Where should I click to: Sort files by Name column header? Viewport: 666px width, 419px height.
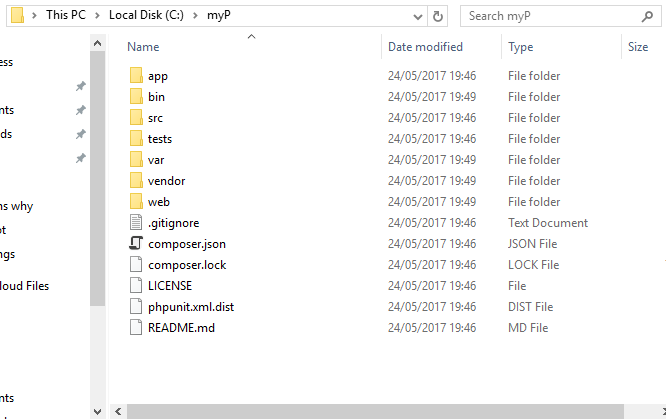[143, 47]
